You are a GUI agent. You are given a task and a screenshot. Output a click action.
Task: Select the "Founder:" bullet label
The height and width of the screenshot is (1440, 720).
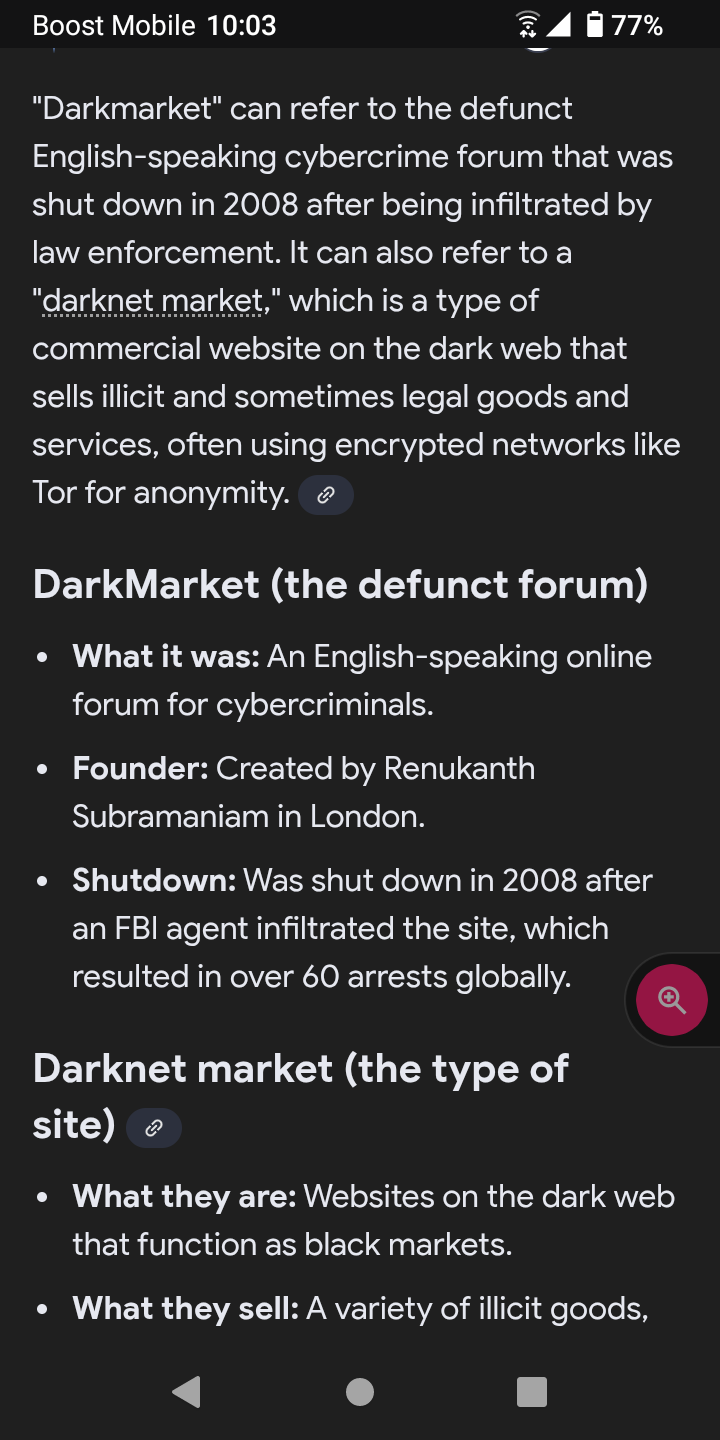pos(140,769)
